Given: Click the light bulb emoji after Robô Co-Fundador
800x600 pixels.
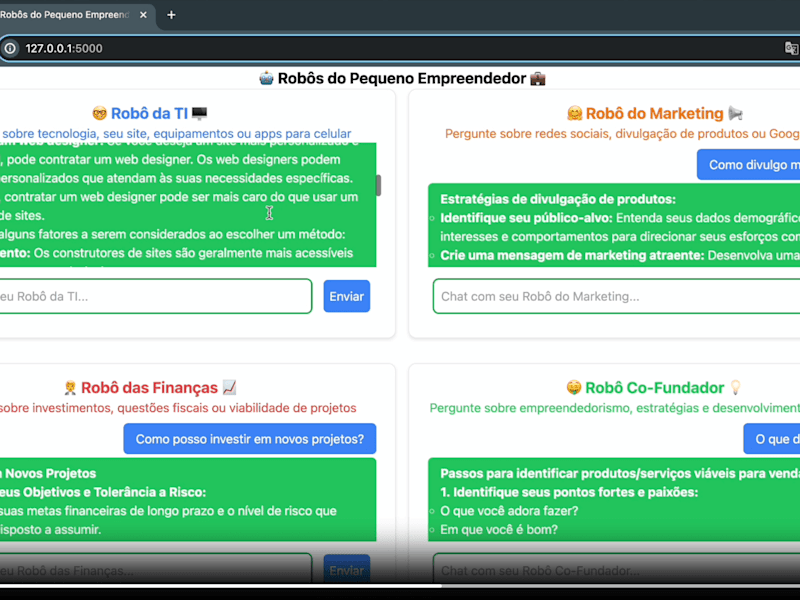Looking at the screenshot, I should point(735,388).
